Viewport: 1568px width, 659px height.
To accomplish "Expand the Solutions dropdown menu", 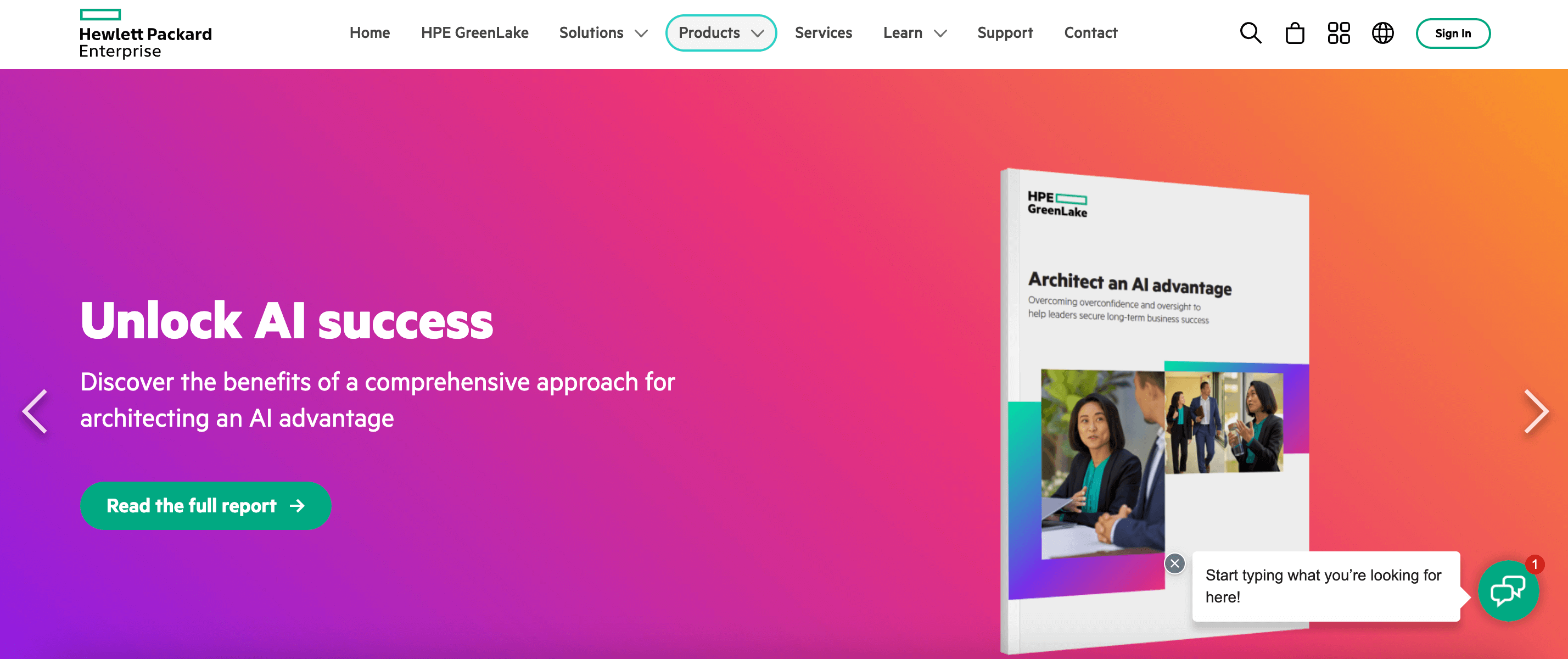I will tap(601, 33).
